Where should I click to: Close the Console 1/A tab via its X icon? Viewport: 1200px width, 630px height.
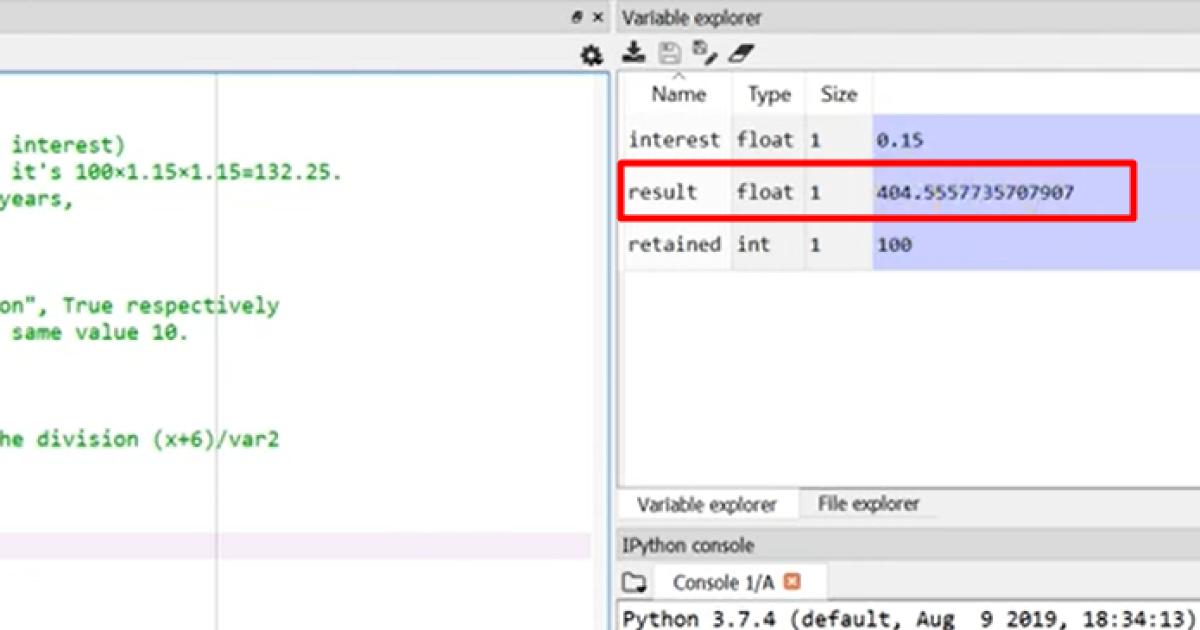(793, 581)
